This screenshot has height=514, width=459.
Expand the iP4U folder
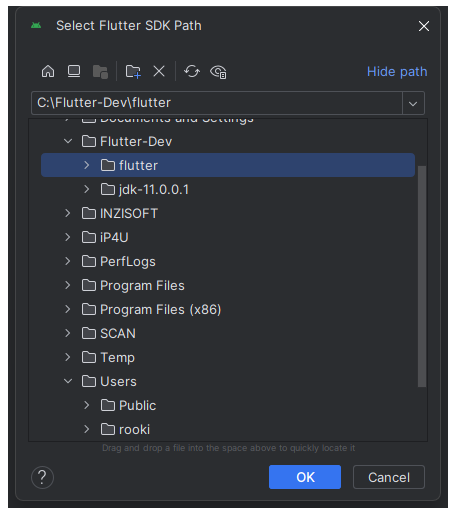[68, 237]
